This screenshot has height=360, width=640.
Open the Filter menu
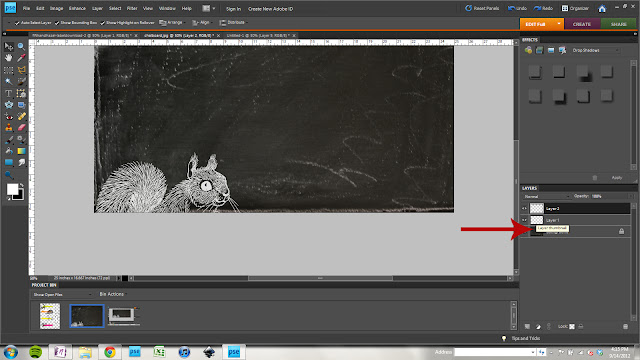point(132,8)
